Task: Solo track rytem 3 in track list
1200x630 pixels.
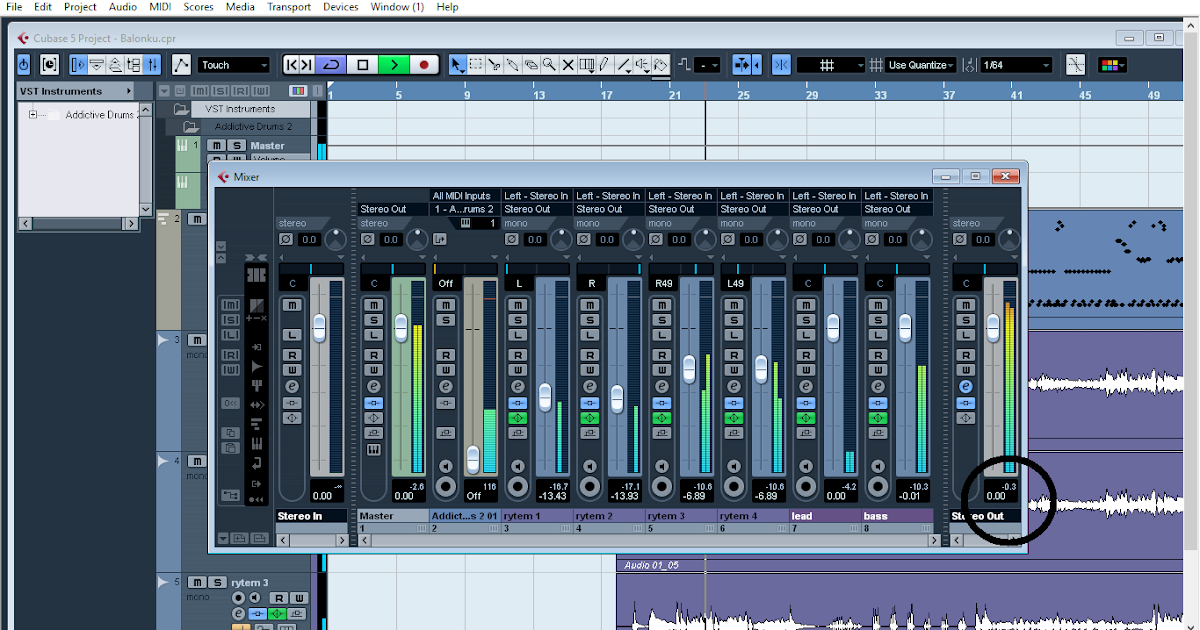Action: click(x=216, y=582)
